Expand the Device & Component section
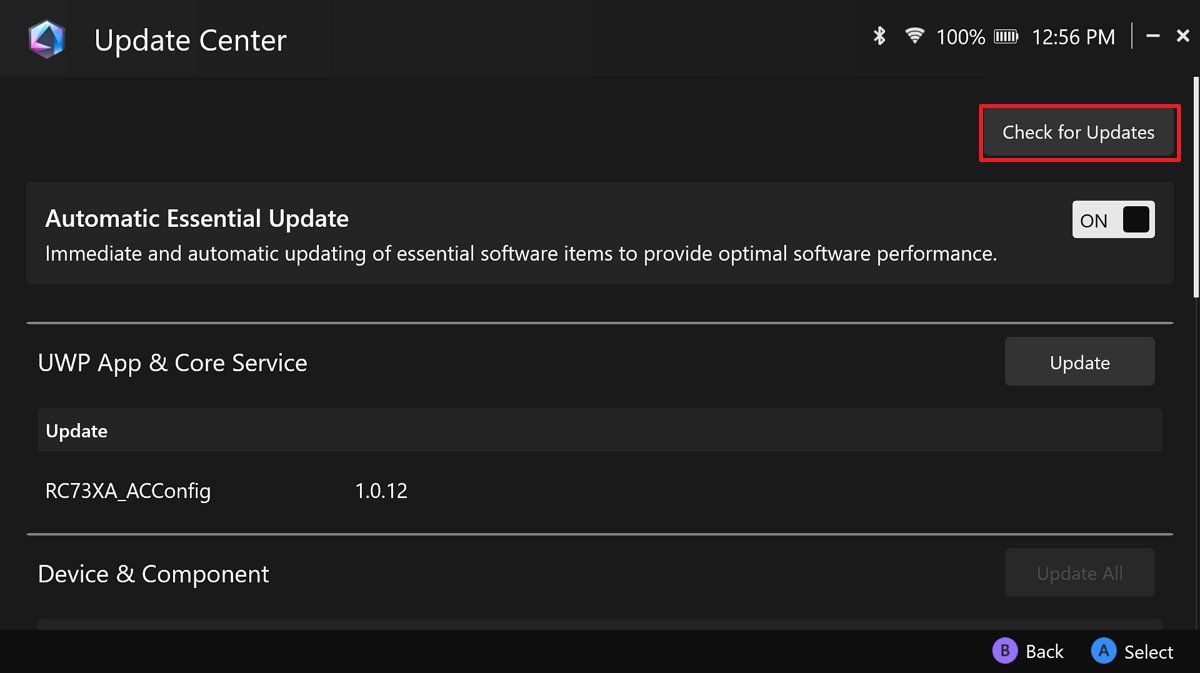The height and width of the screenshot is (673, 1200). [x=153, y=574]
